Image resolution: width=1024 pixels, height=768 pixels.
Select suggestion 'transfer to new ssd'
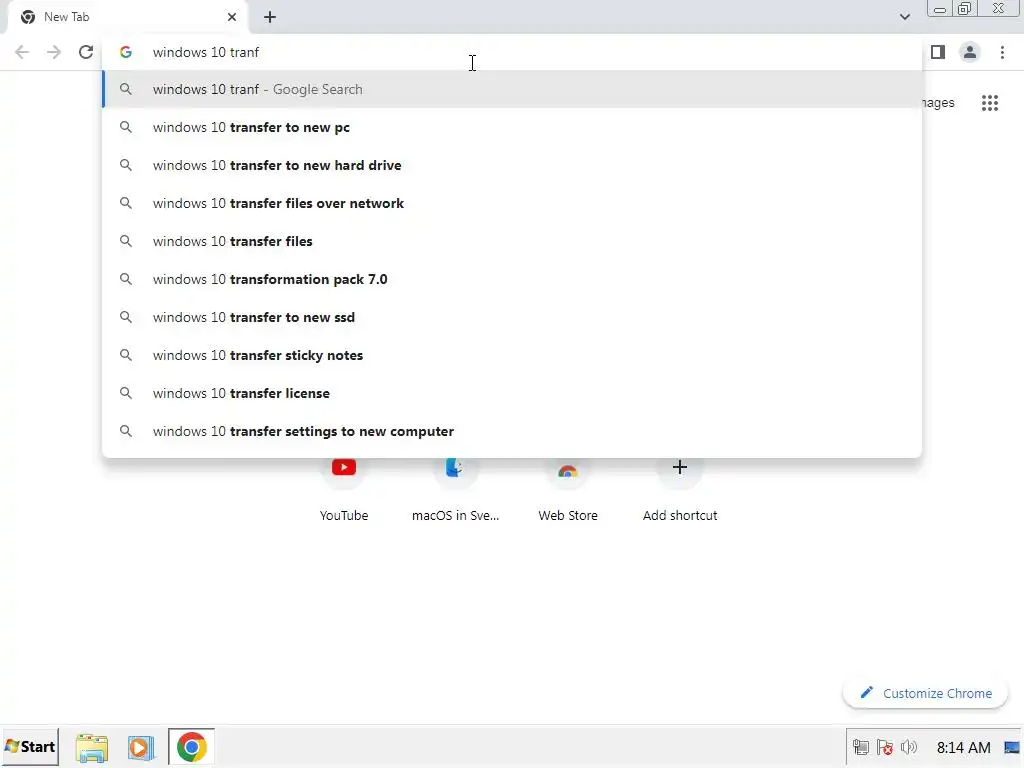512,317
